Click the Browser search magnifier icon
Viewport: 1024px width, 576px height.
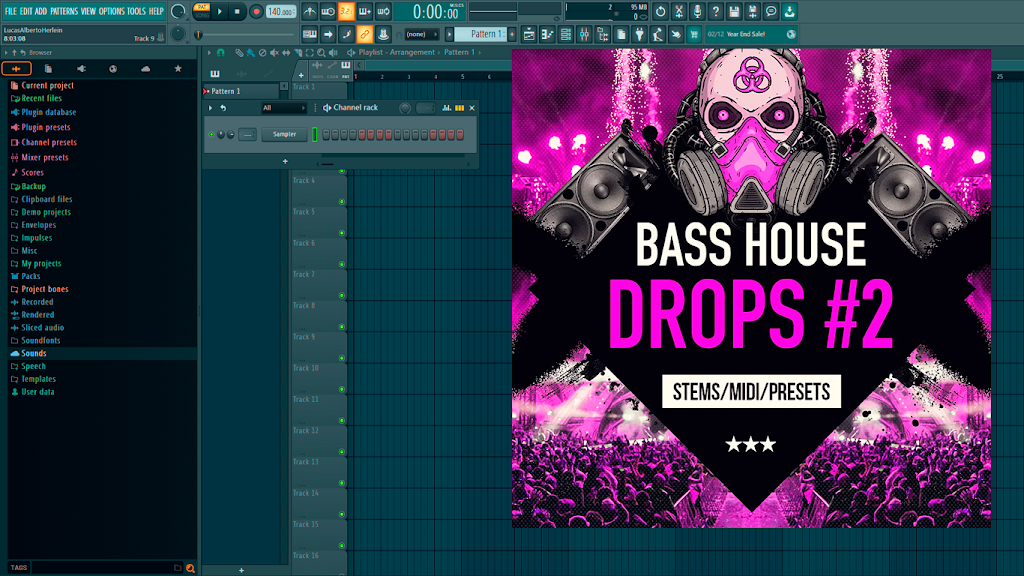(190, 568)
